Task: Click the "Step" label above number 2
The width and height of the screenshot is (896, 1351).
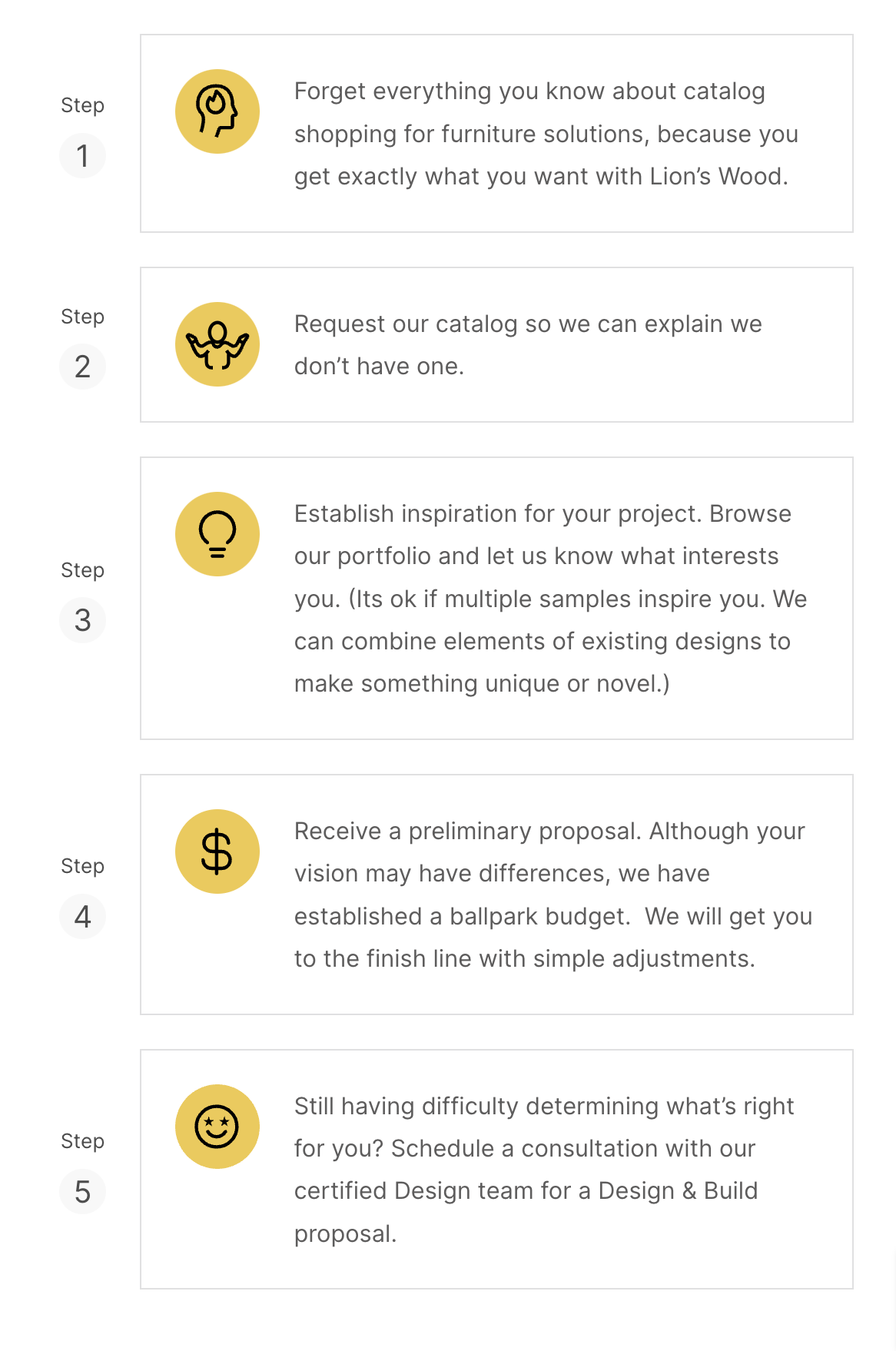Action: [x=82, y=317]
